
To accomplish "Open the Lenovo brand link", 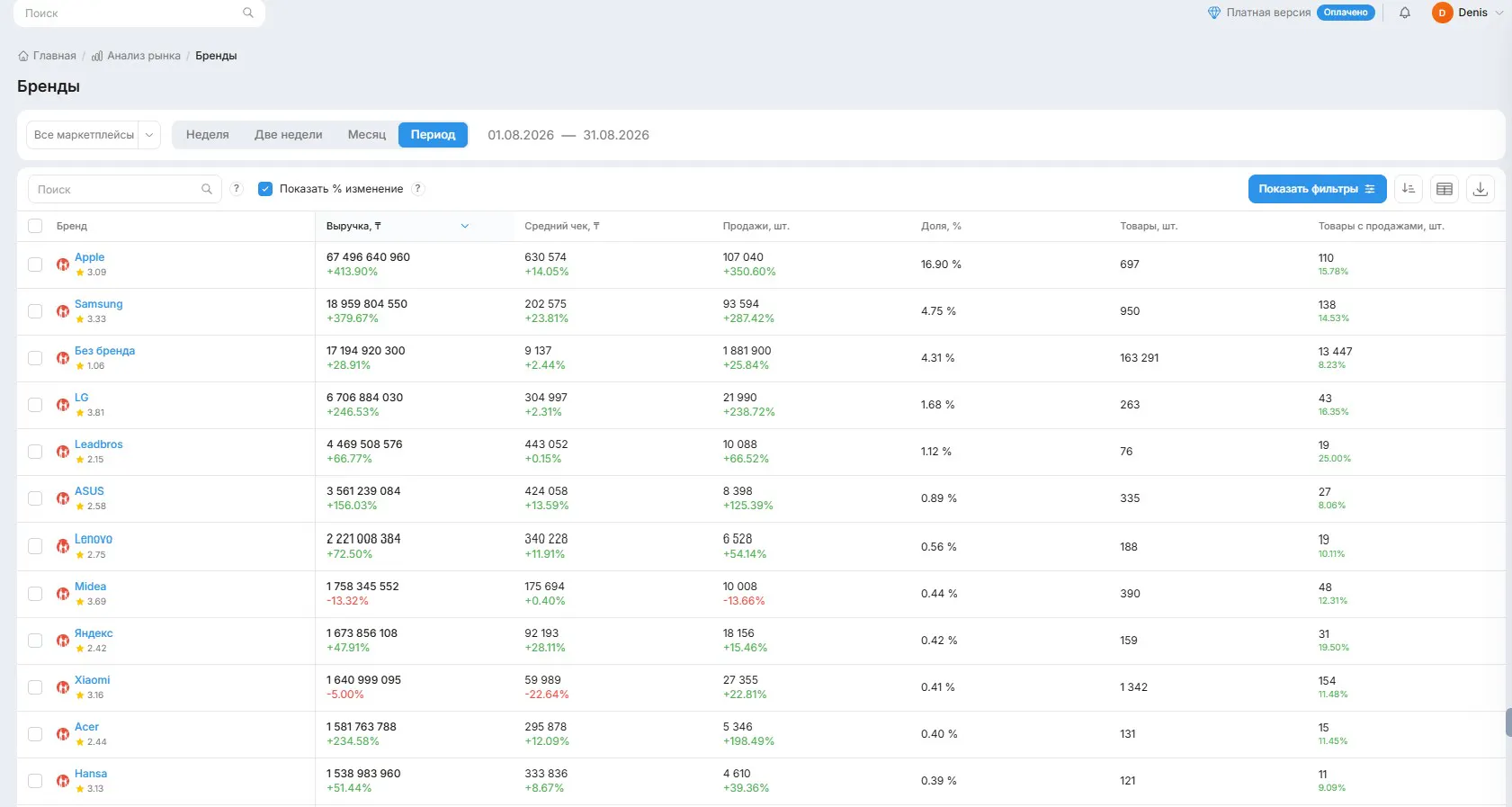I will click(94, 539).
